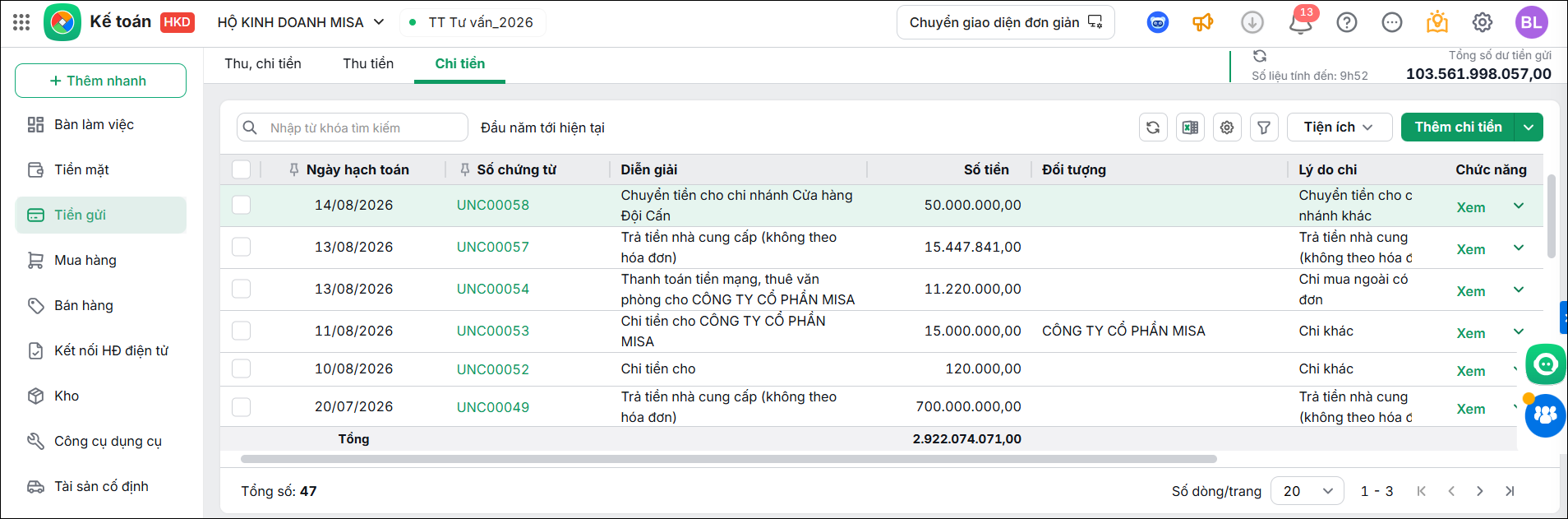Export the list to Excel
This screenshot has height=519, width=1568.
coord(1190,127)
